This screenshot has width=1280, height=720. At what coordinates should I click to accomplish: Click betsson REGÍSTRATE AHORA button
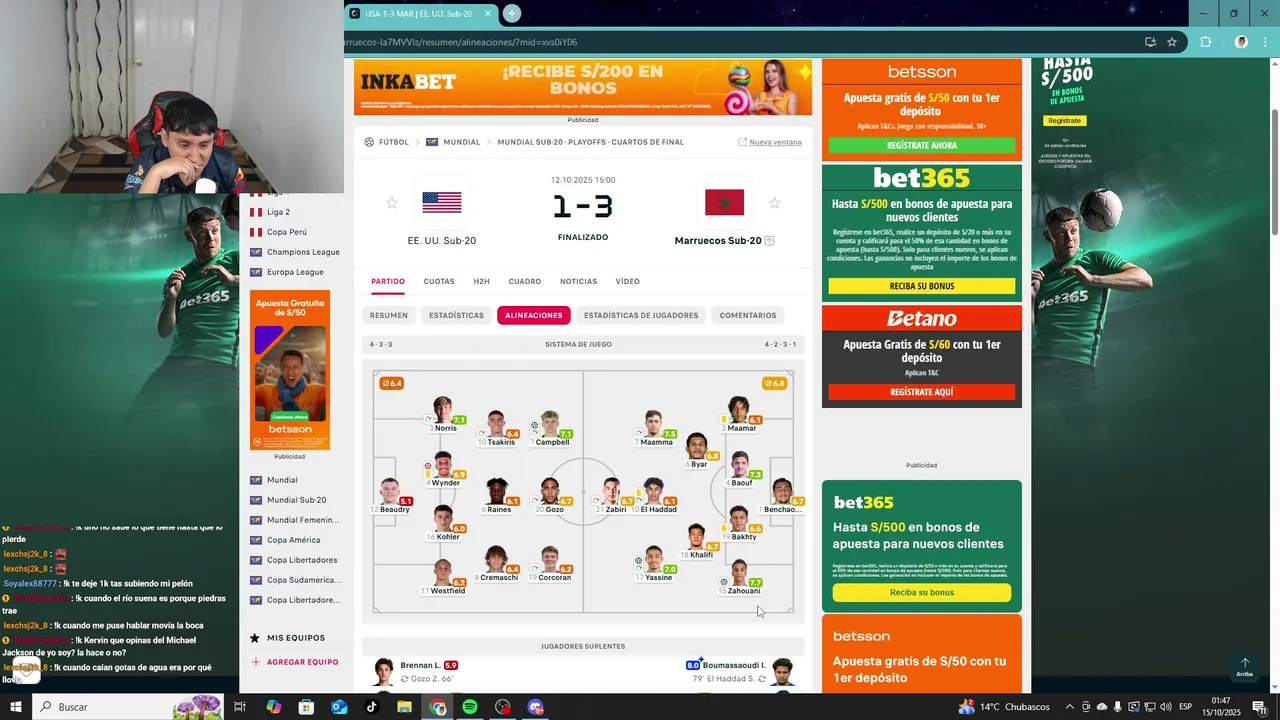[x=922, y=145]
